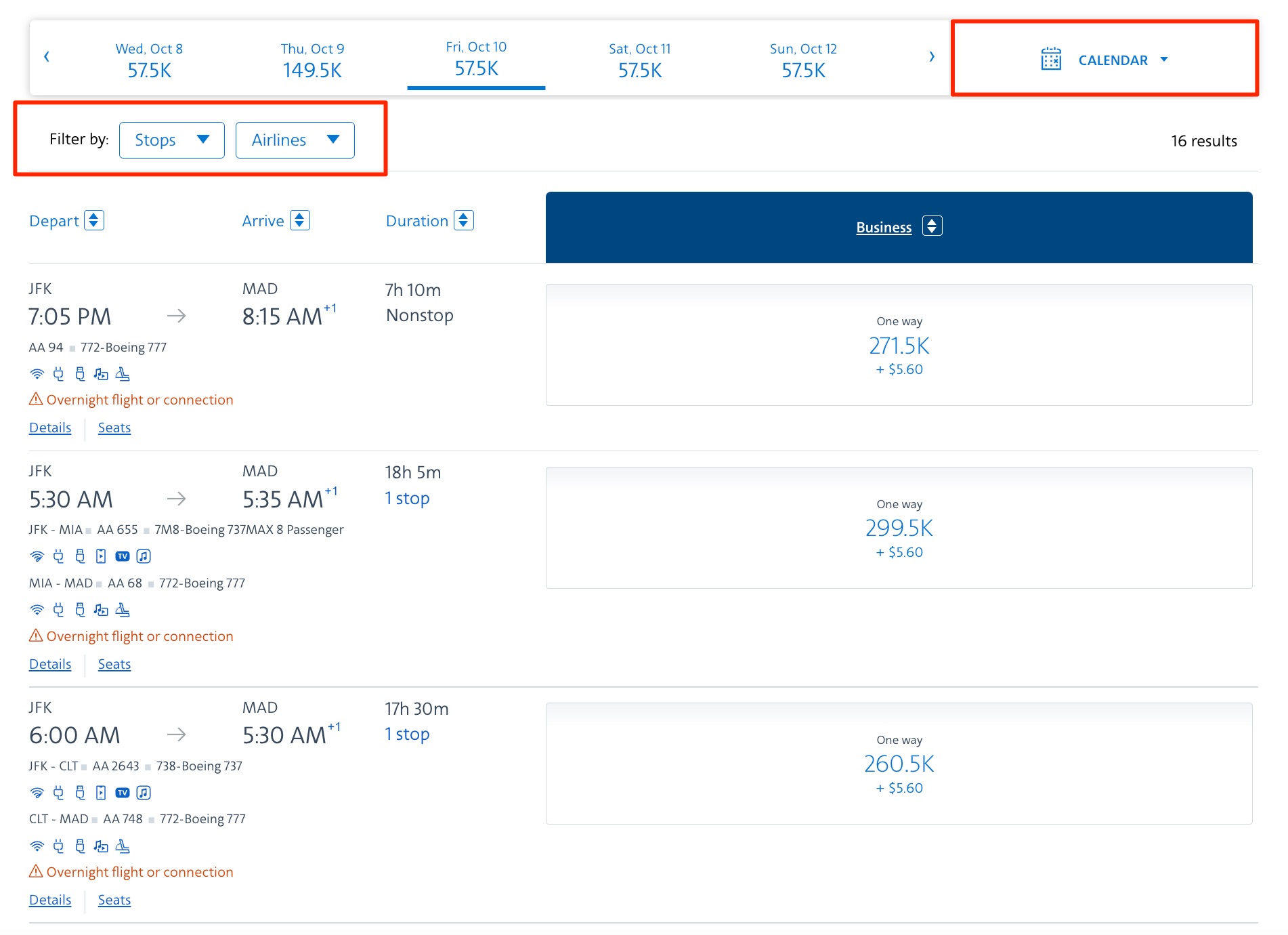This screenshot has width=1288, height=935.
Task: Select the Wed, Oct 8 date tab
Action: (150, 59)
